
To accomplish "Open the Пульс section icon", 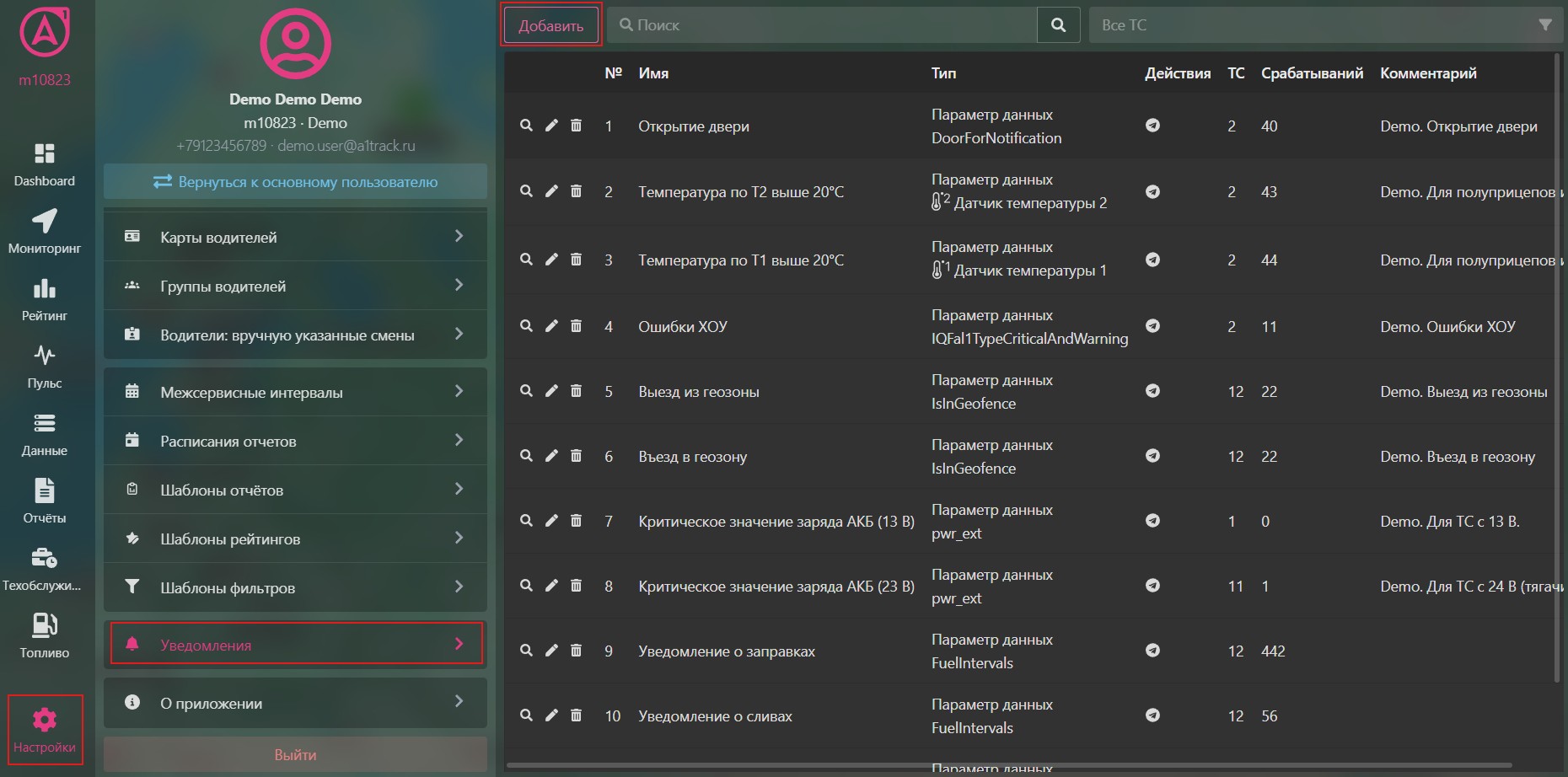I will click(44, 367).
